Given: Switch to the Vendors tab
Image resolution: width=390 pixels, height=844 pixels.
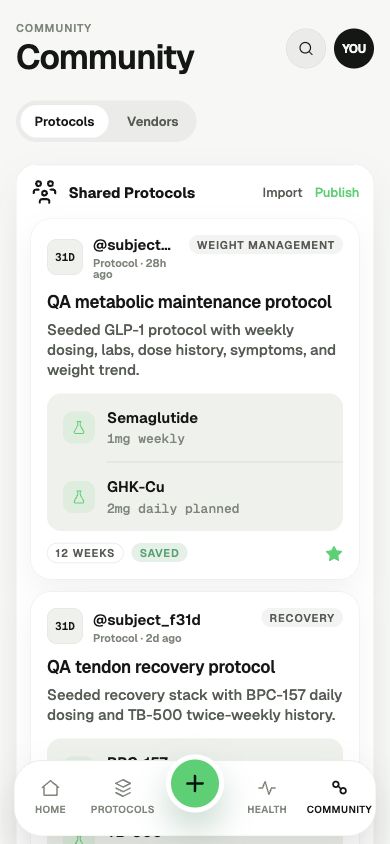Looking at the screenshot, I should point(153,122).
